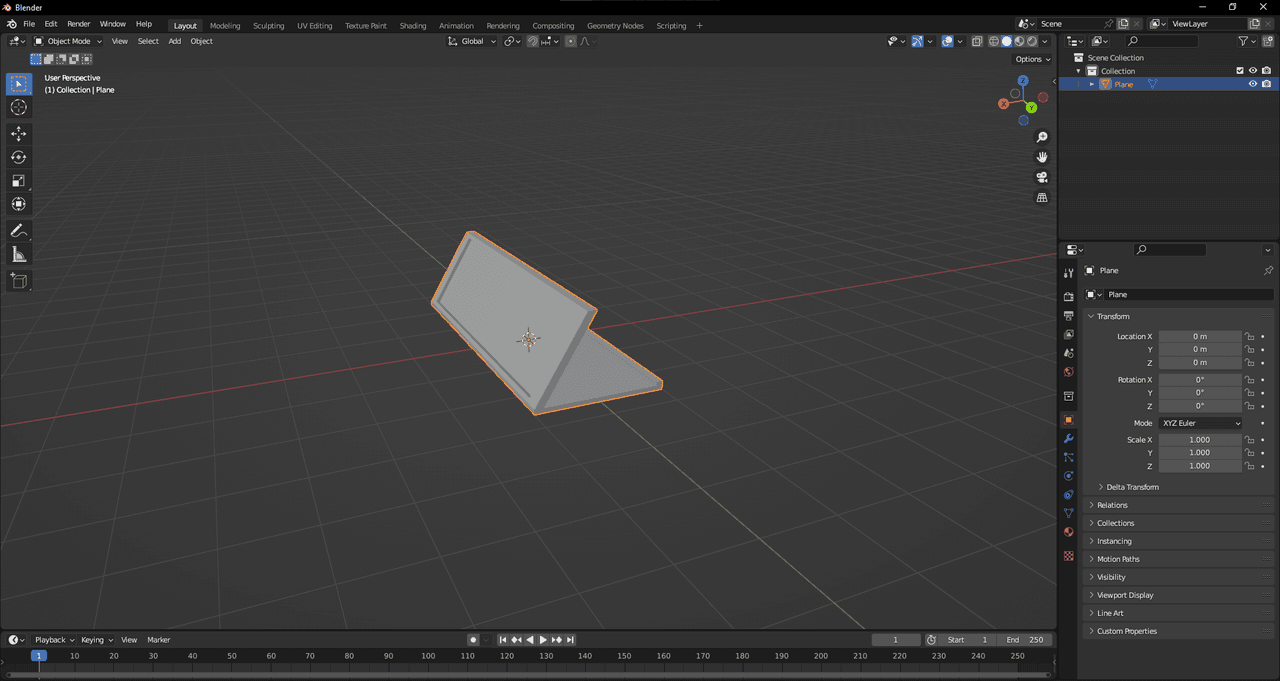The height and width of the screenshot is (681, 1280).
Task: Hide the Plane object in the viewport
Action: (x=1252, y=84)
